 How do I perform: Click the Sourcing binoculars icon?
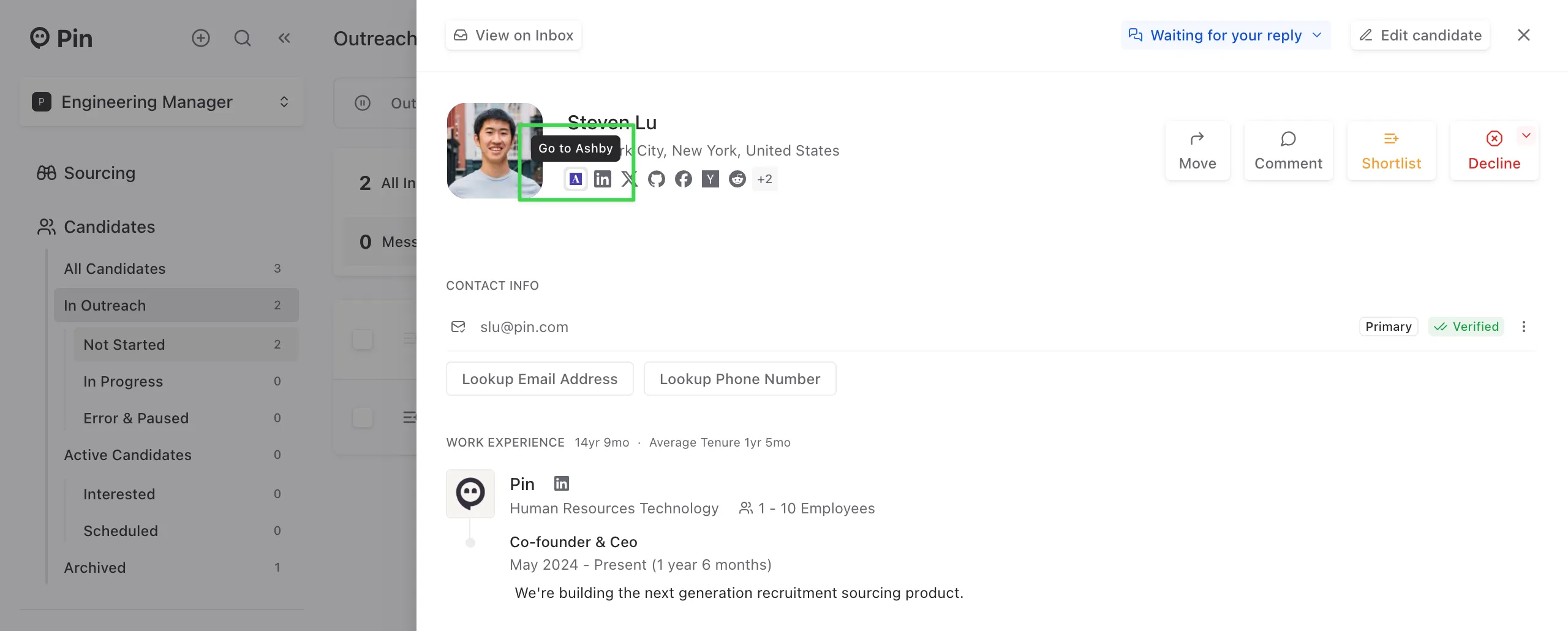coord(47,173)
